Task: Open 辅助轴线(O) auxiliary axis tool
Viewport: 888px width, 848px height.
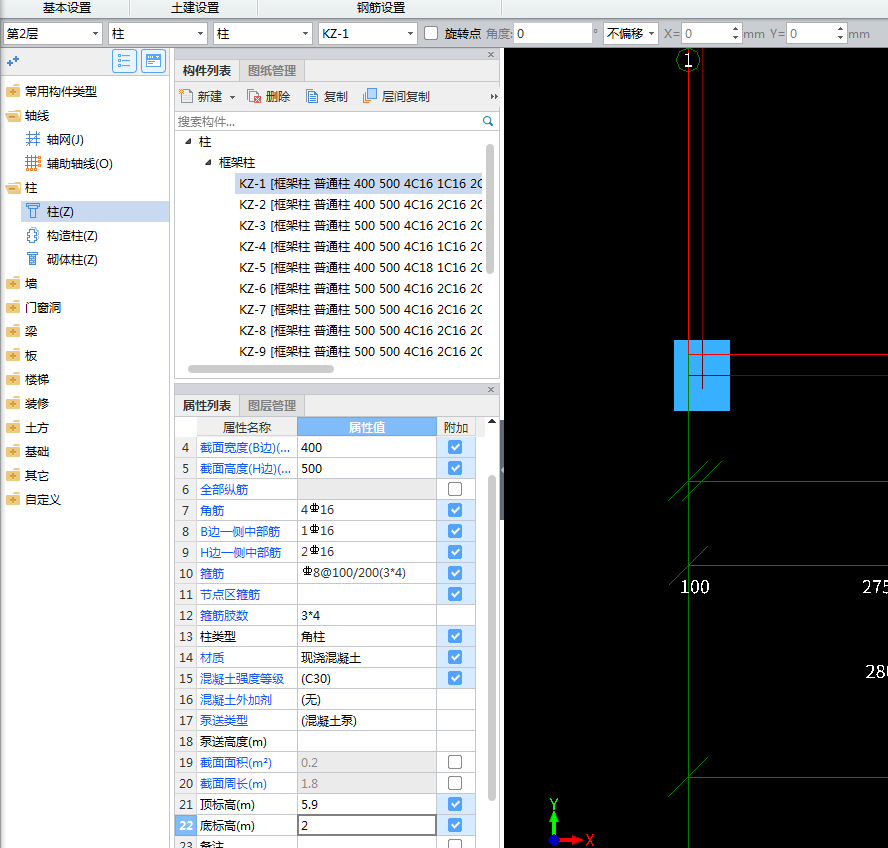Action: [69, 164]
